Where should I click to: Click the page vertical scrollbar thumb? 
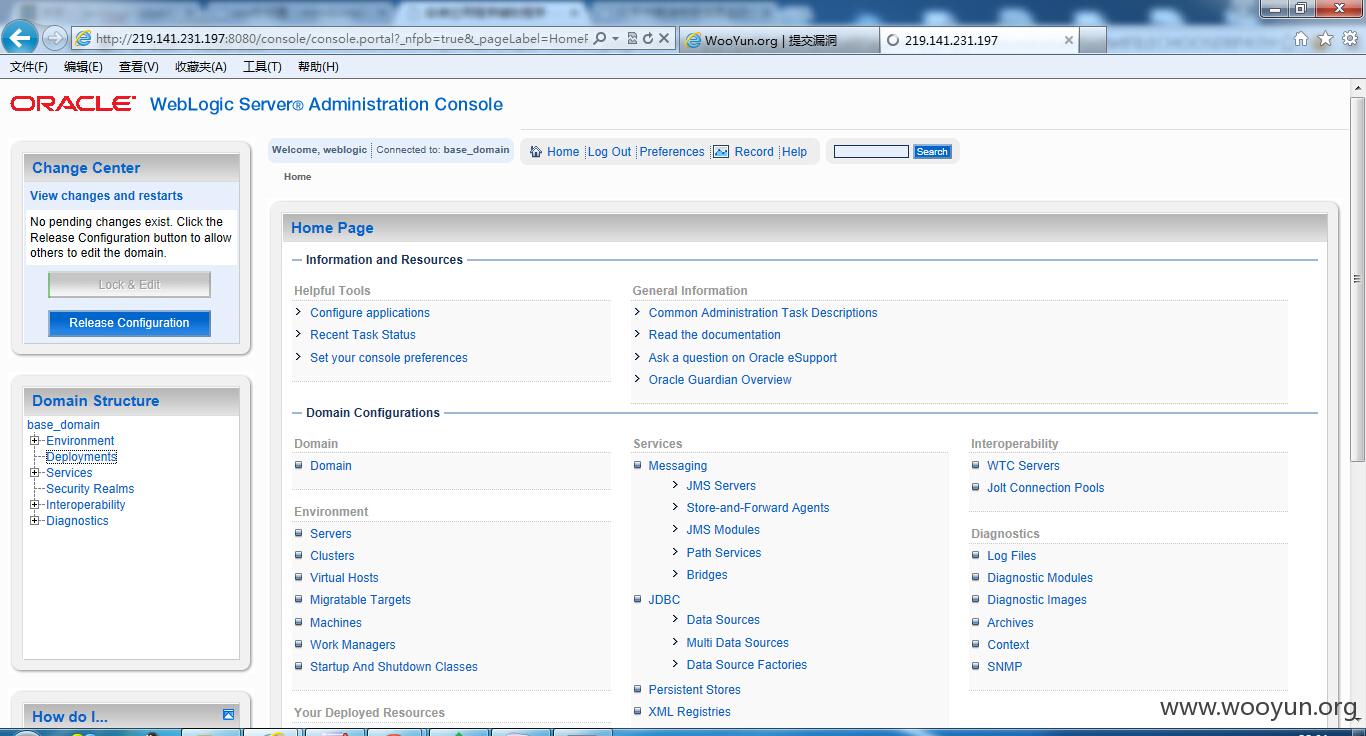coord(1357,278)
